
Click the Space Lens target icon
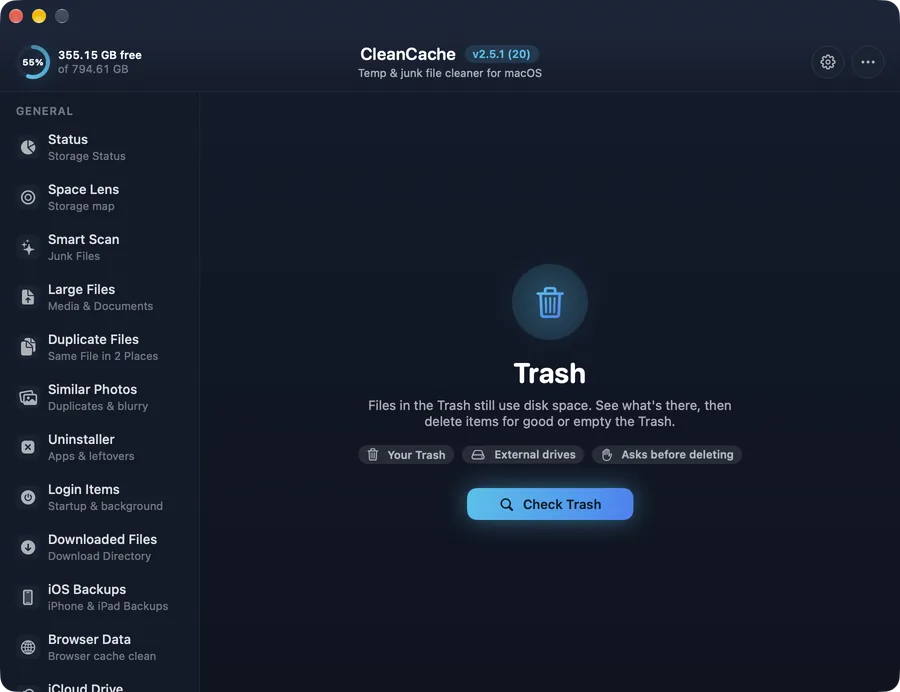[28, 197]
